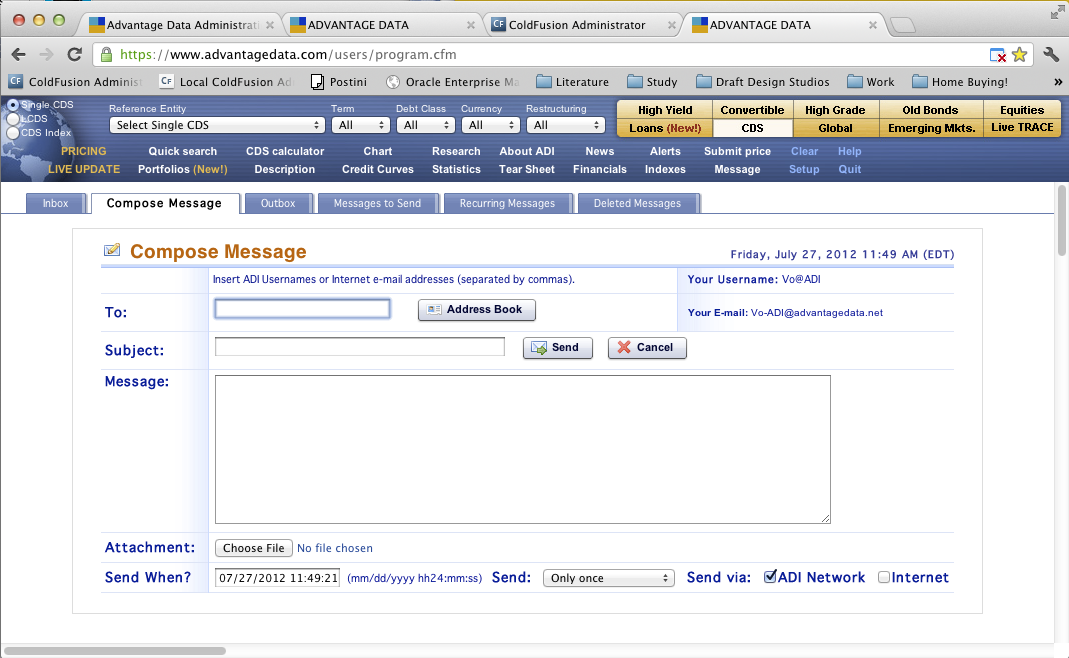Click the Live TRACE market button
1069x658 pixels.
pos(1022,128)
